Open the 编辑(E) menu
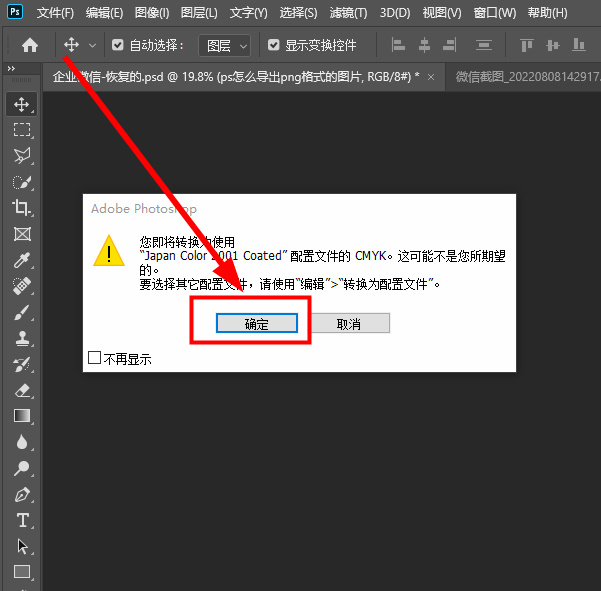The width and height of the screenshot is (601, 591). click(104, 13)
